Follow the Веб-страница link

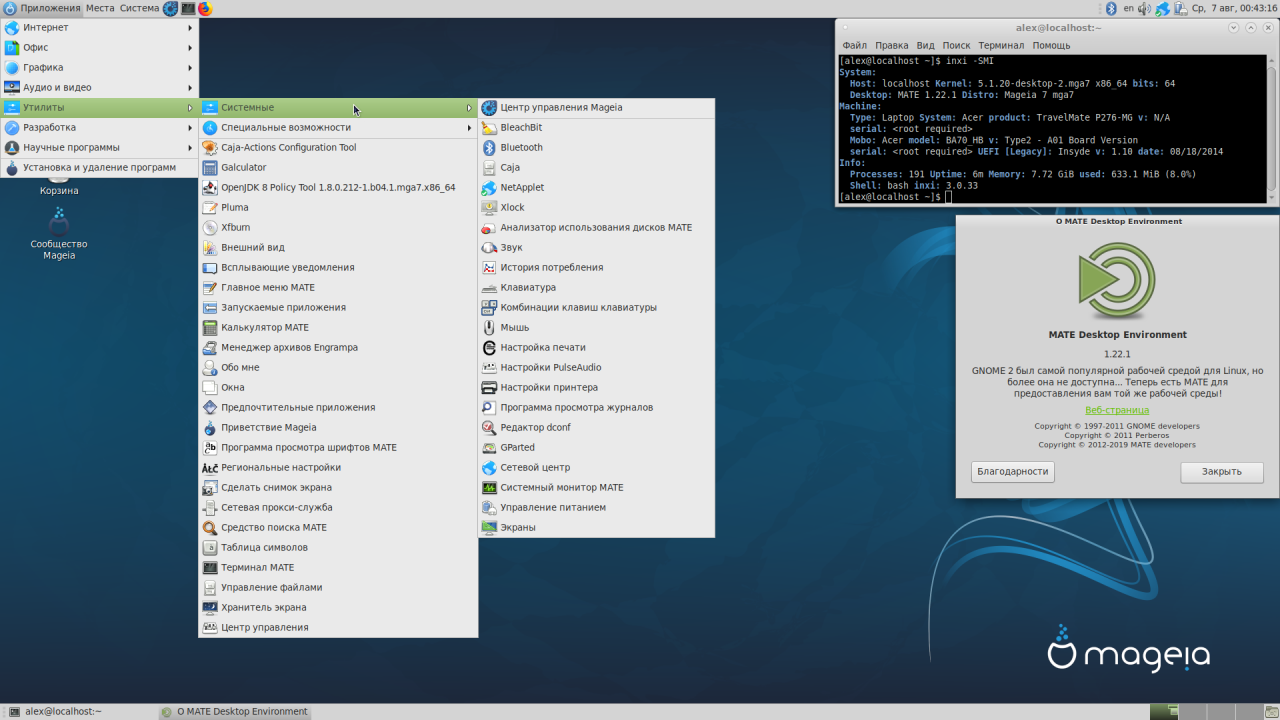pyautogui.click(x=1117, y=411)
